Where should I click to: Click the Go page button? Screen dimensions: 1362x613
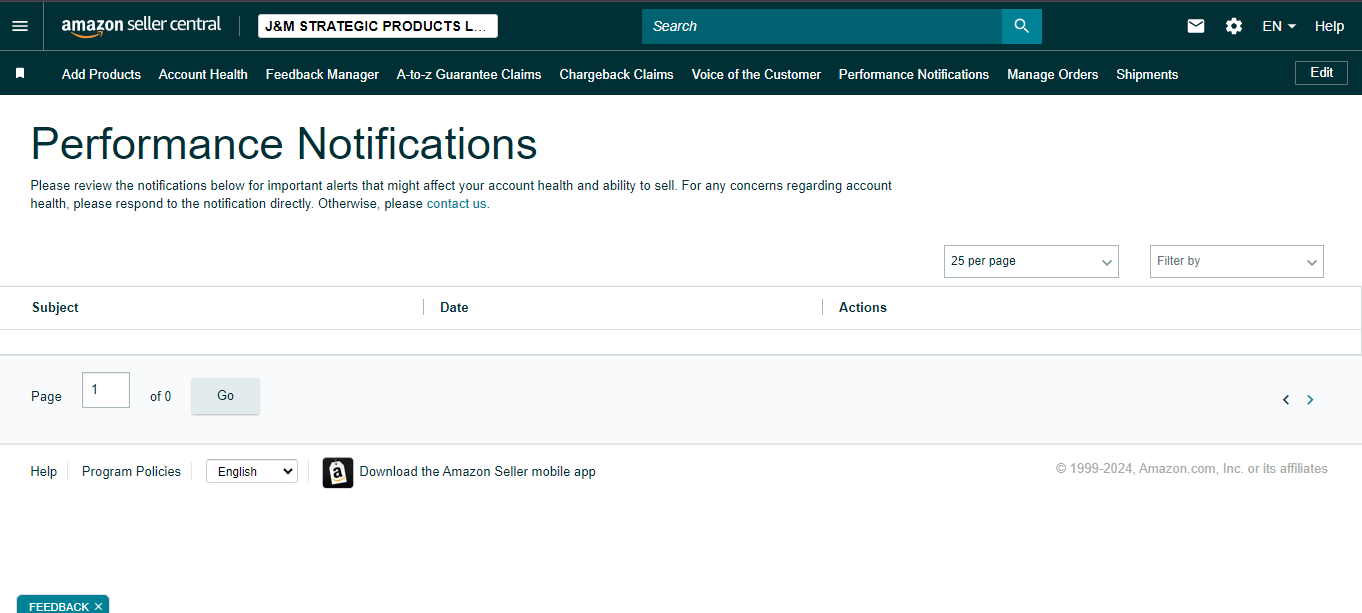[x=225, y=396]
